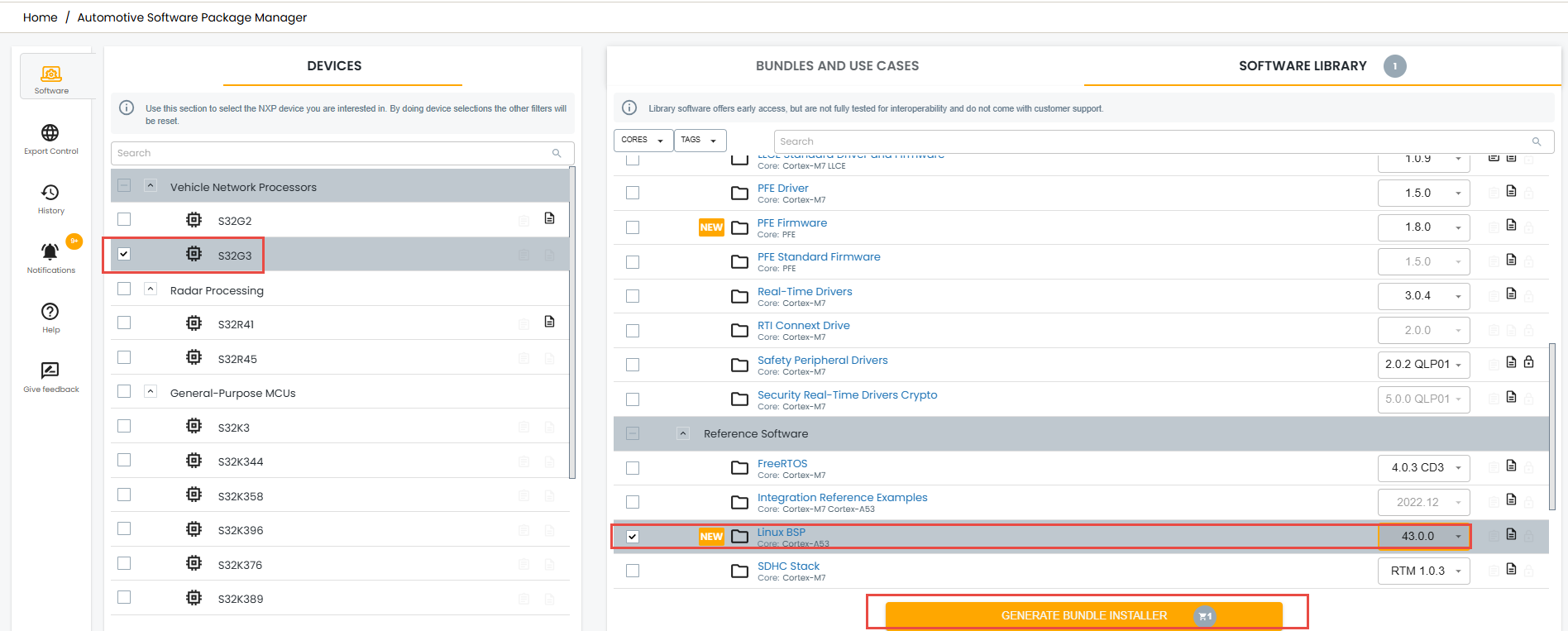Viewport: 1568px width, 631px height.
Task: Click Generate Bundle Installer button
Action: (x=1083, y=615)
